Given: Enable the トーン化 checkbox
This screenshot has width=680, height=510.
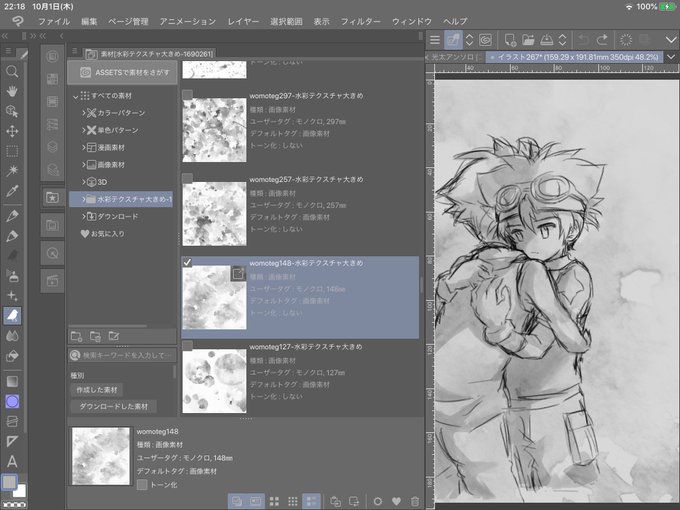Looking at the screenshot, I should pyautogui.click(x=142, y=484).
